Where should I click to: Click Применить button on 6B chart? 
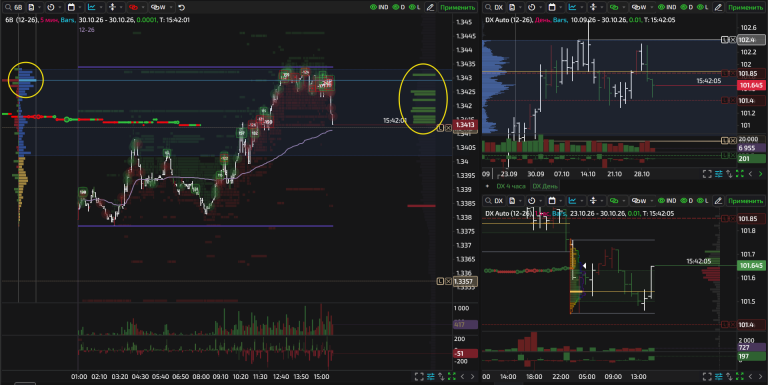point(457,7)
